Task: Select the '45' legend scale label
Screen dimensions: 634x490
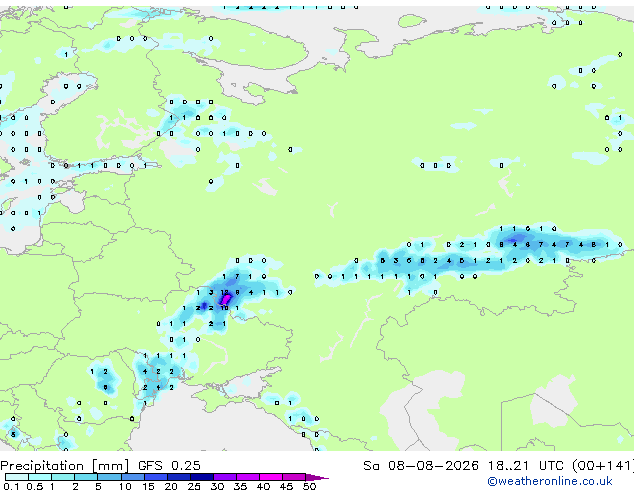Action: pos(286,486)
